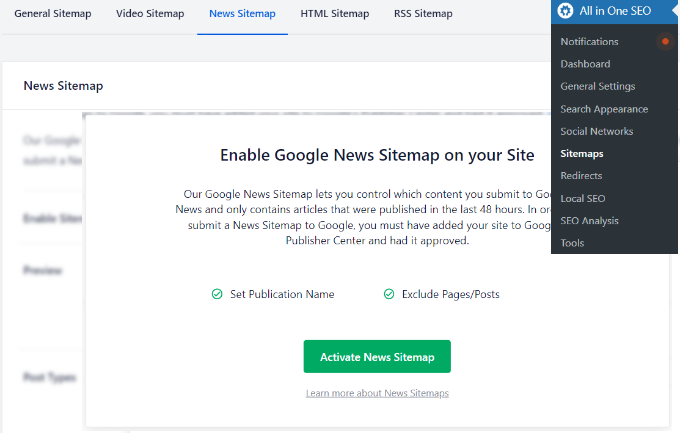
Task: Go to Dashboard in the SEO menu
Action: tap(585, 64)
